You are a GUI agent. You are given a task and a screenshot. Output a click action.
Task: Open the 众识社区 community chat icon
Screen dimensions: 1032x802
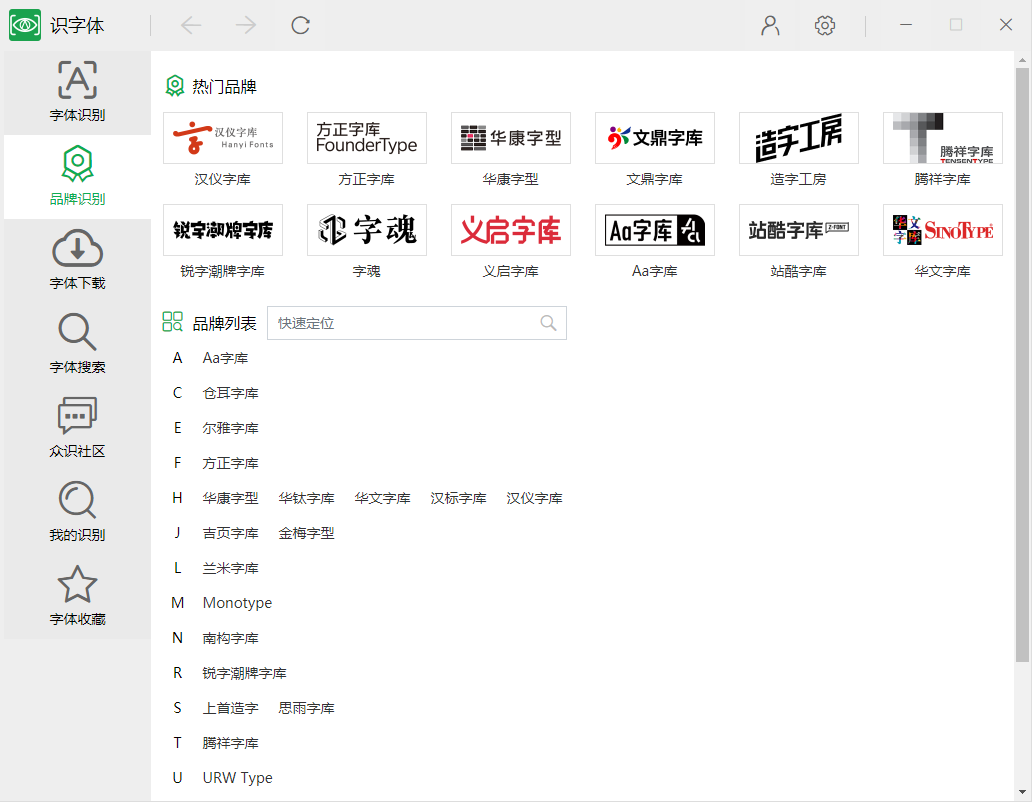coord(77,418)
